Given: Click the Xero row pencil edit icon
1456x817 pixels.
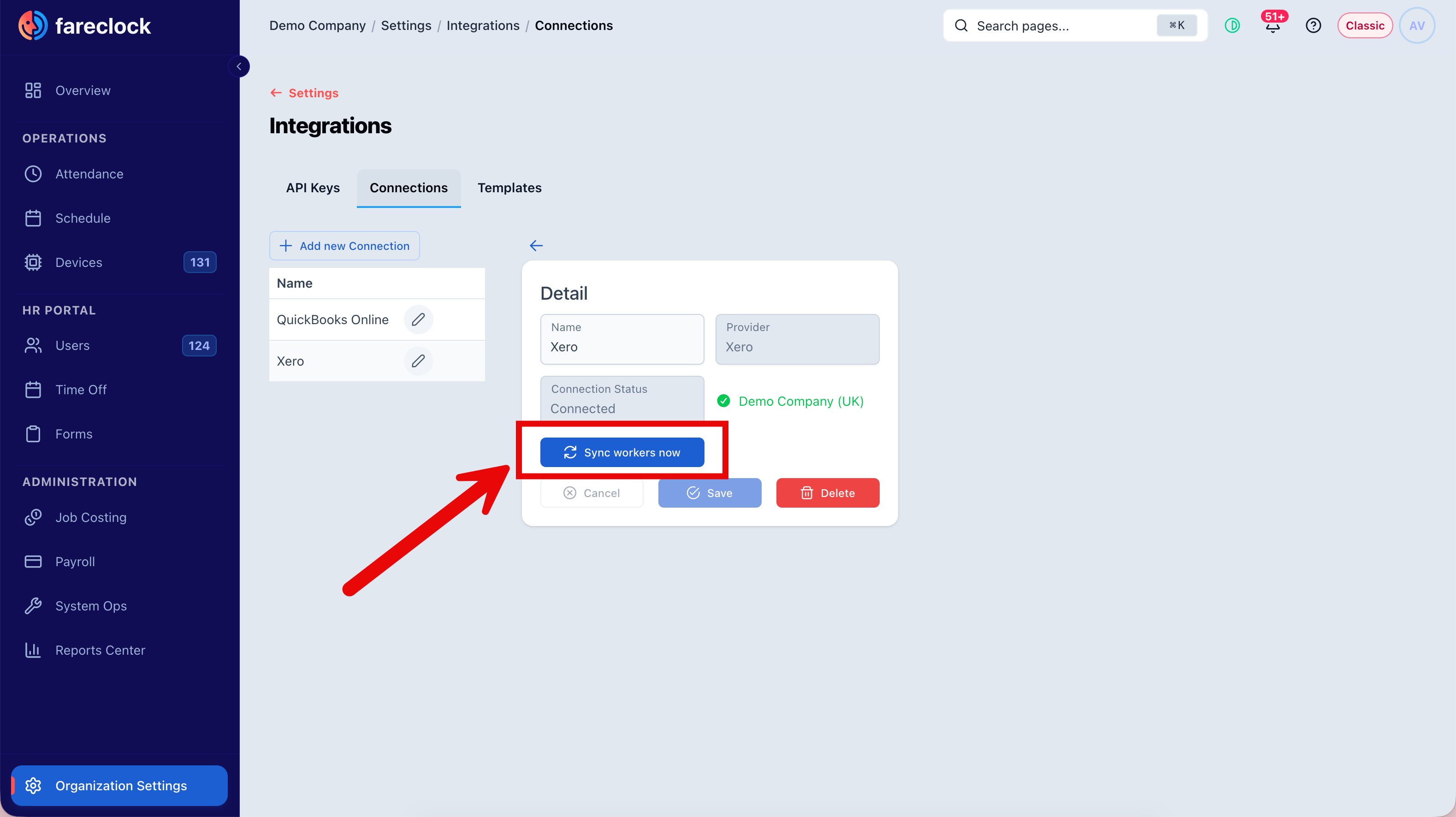Looking at the screenshot, I should 418,361.
